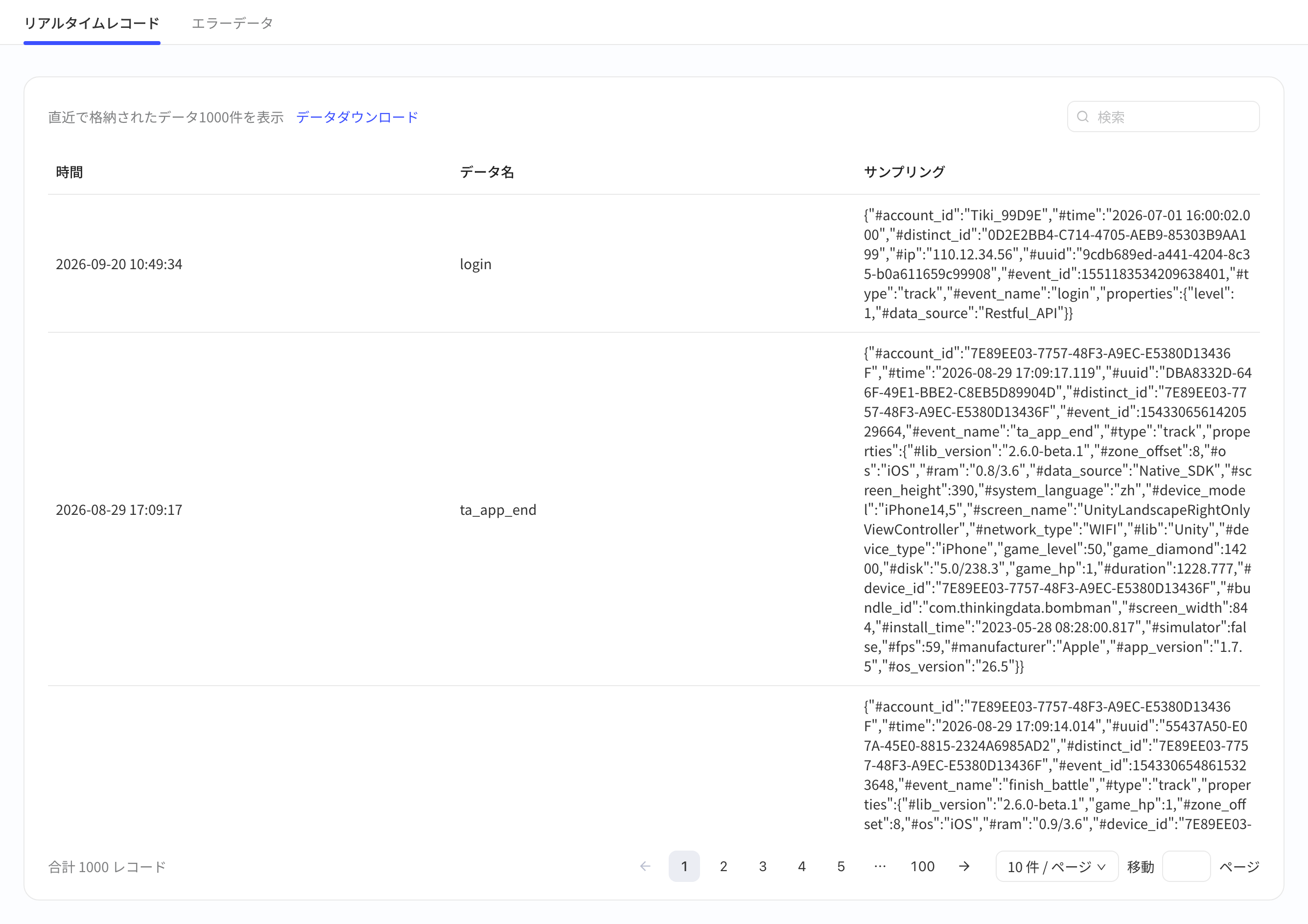Open the エラーデータ tab
Image resolution: width=1308 pixels, height=924 pixels.
(233, 23)
